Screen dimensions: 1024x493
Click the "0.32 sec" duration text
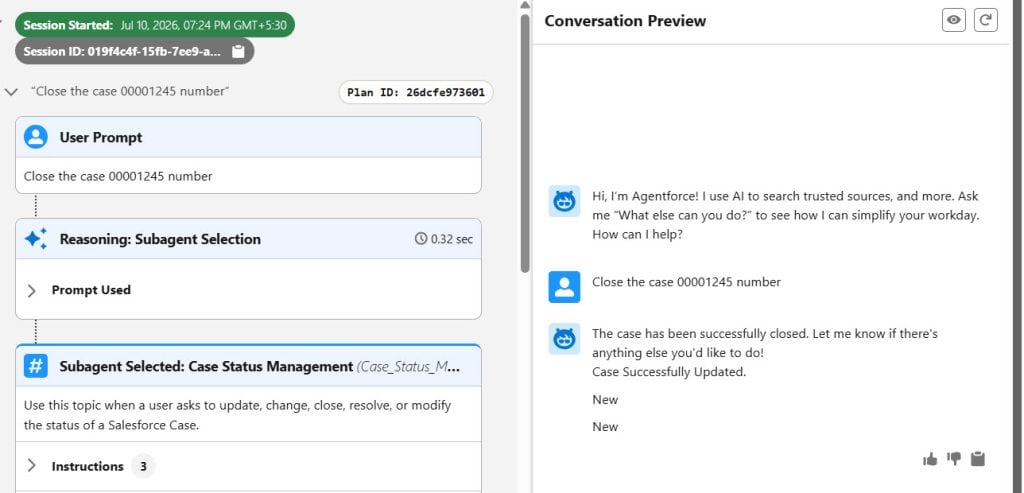tap(451, 239)
